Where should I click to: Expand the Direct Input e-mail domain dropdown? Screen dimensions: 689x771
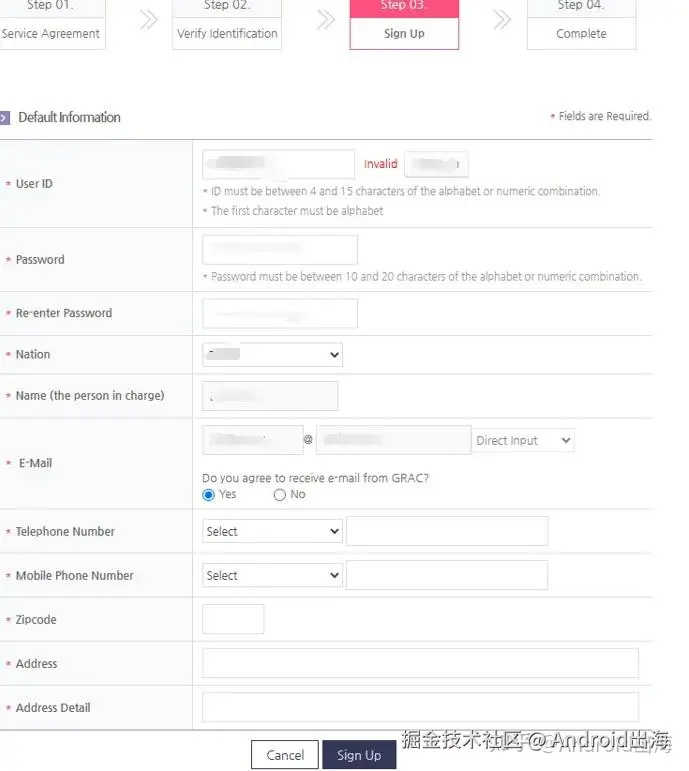pyautogui.click(x=523, y=441)
